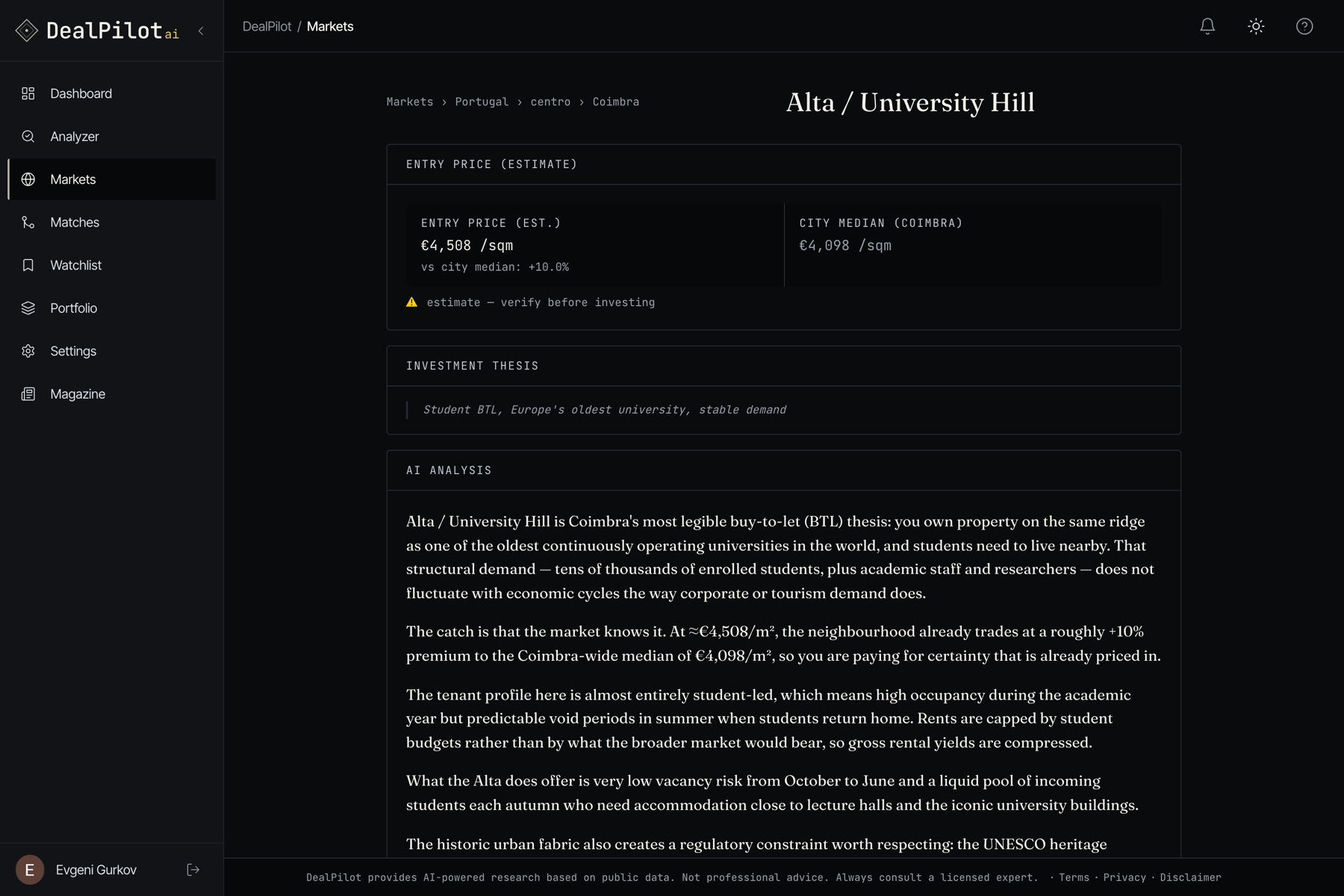Click the Settings gear icon
The height and width of the screenshot is (896, 1344).
click(28, 351)
